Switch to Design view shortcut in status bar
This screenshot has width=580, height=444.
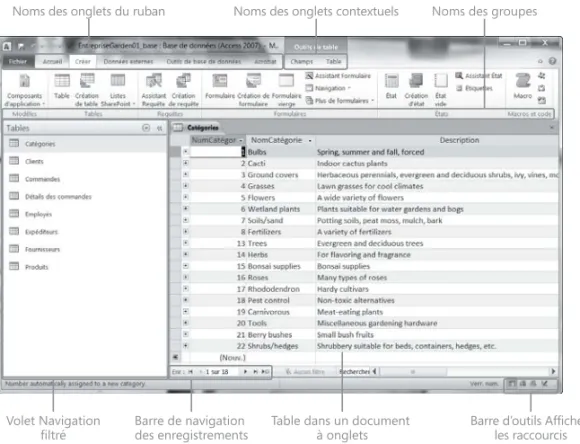pyautogui.click(x=544, y=384)
